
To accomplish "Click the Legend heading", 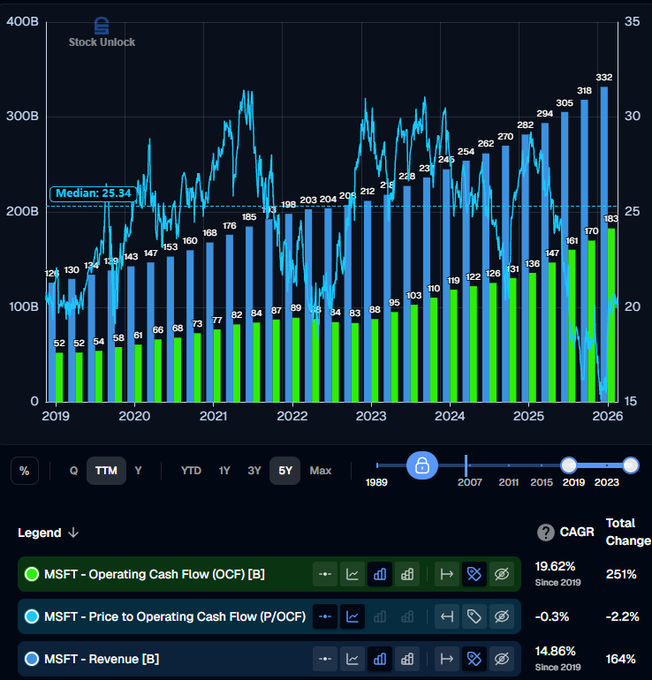I will pos(39,533).
